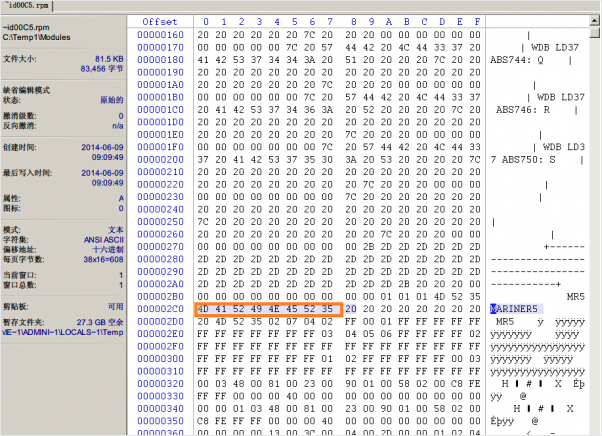The height and width of the screenshot is (436, 602).
Task: Click offset row 00000160
Action: (x=160, y=35)
